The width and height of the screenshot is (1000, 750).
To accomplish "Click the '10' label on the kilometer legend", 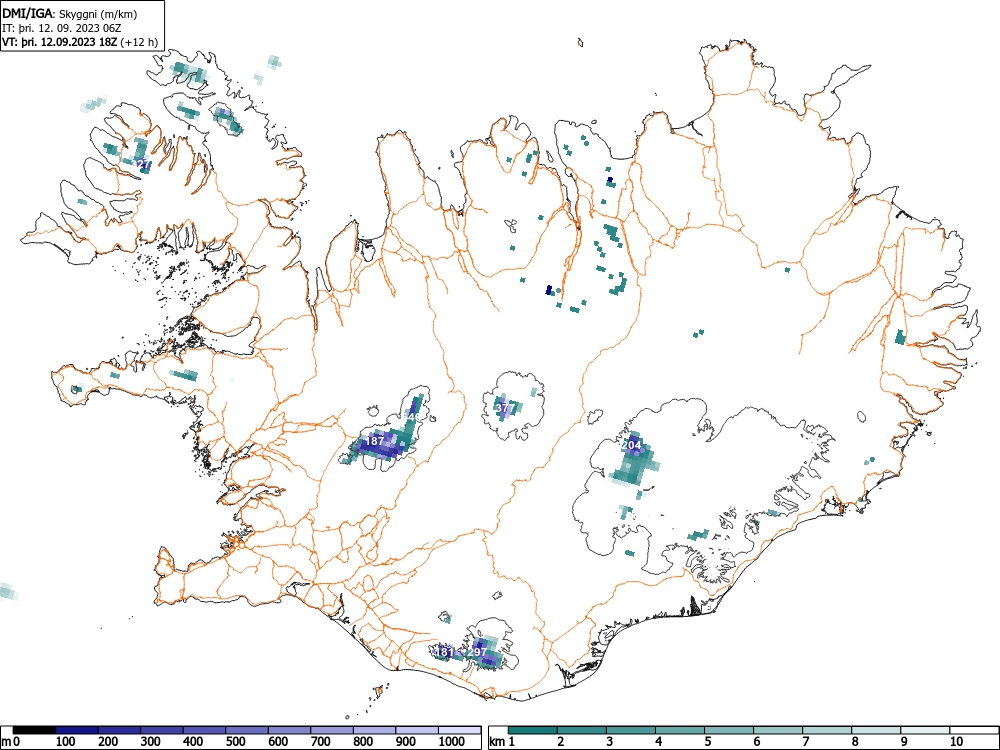I will [x=956, y=742].
